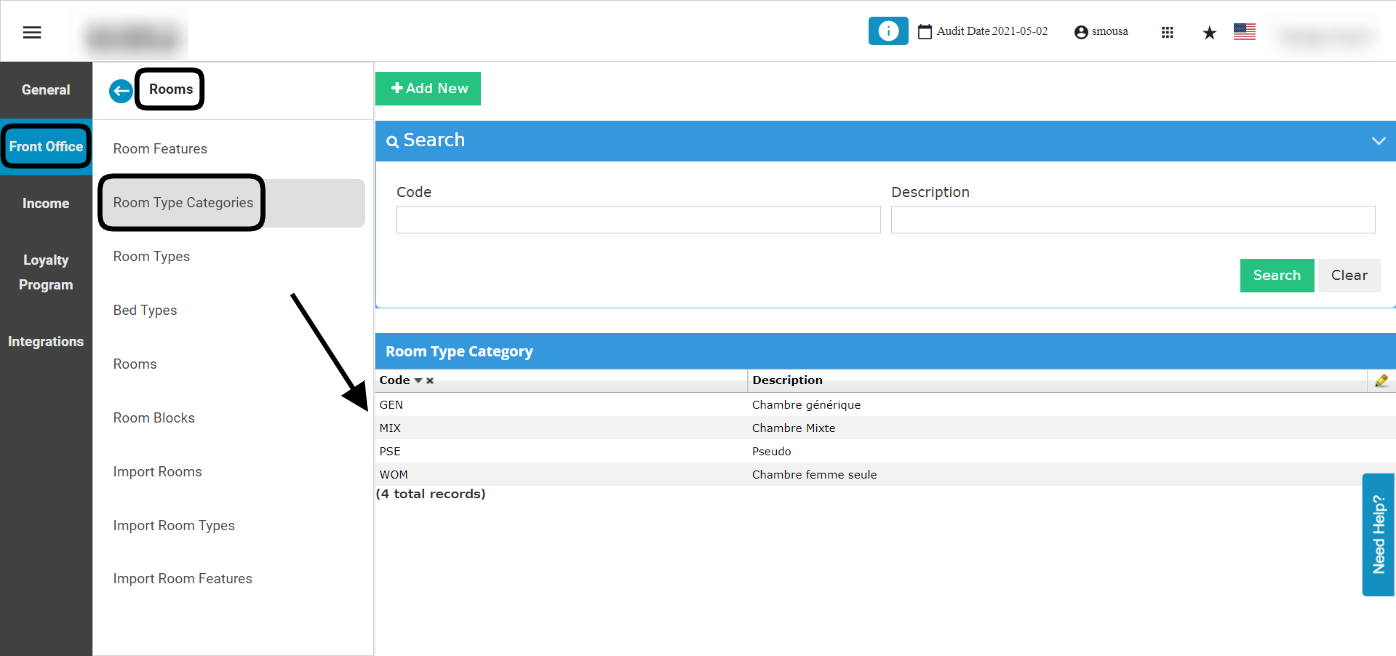Open Bed Types menu item

pyautogui.click(x=145, y=311)
